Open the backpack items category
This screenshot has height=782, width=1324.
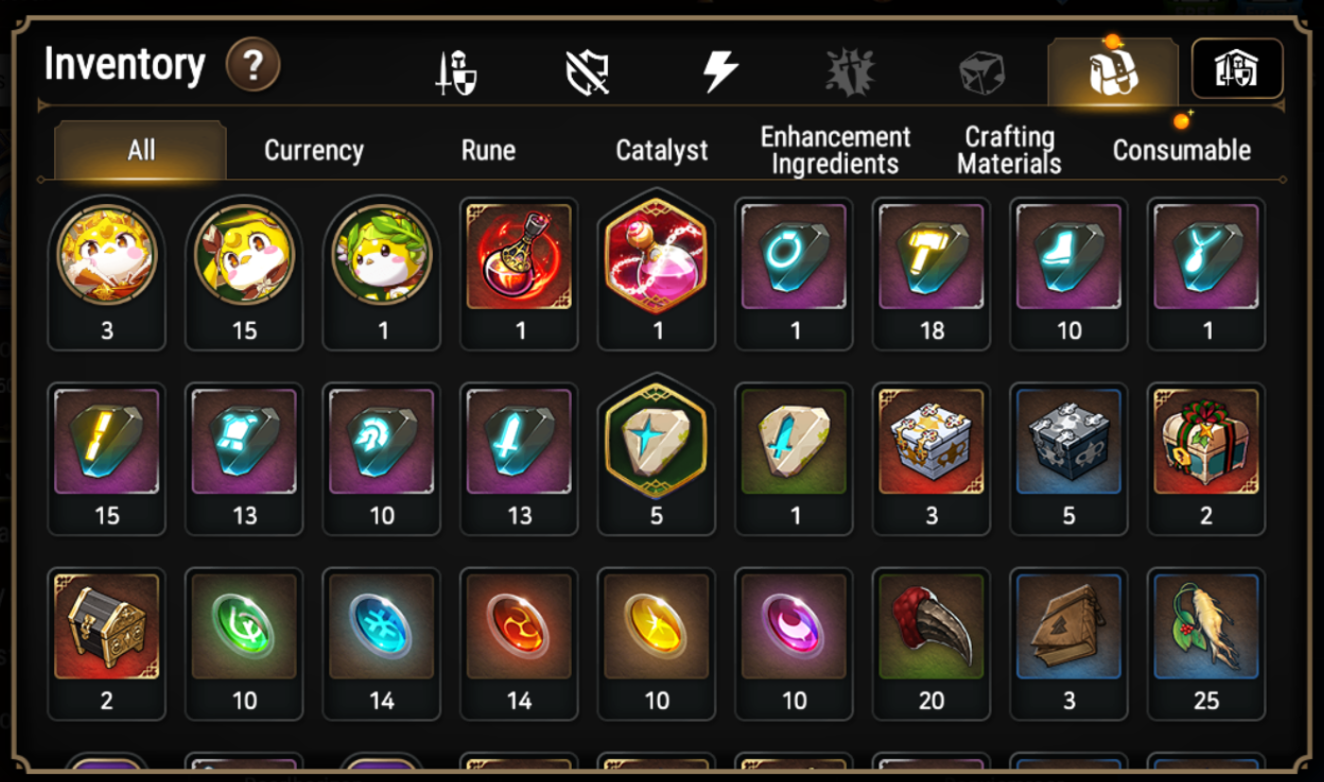point(1113,71)
